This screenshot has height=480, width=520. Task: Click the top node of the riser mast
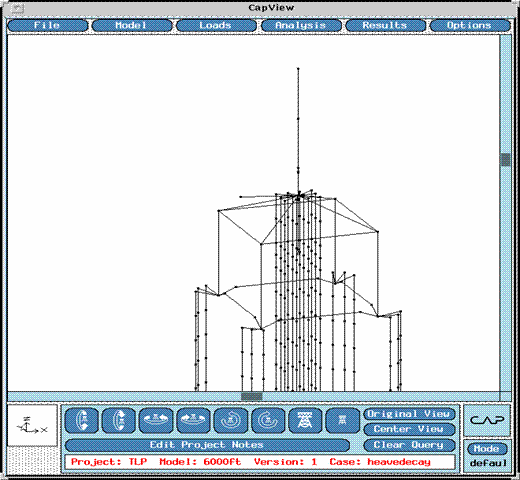tap(298, 69)
